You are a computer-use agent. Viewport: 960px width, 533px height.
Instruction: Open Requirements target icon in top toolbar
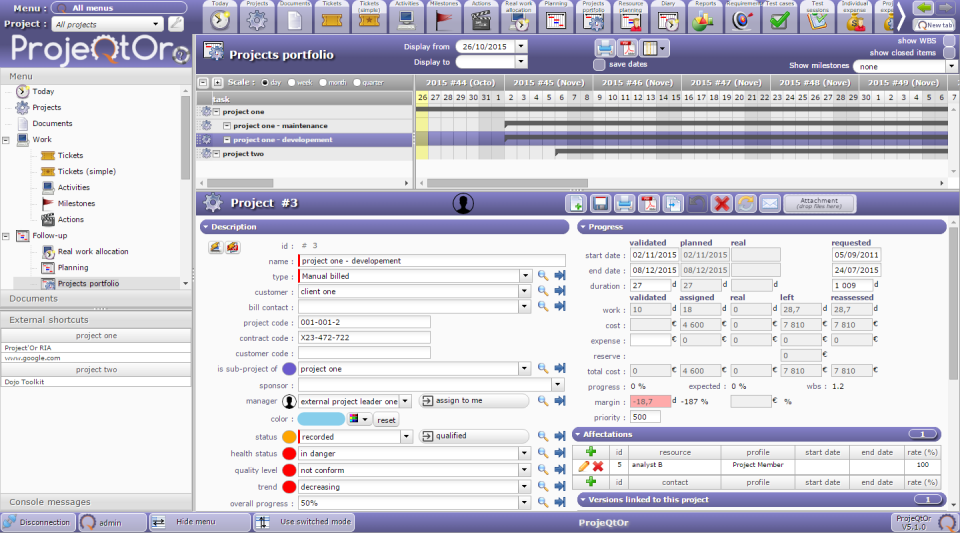[x=743, y=20]
